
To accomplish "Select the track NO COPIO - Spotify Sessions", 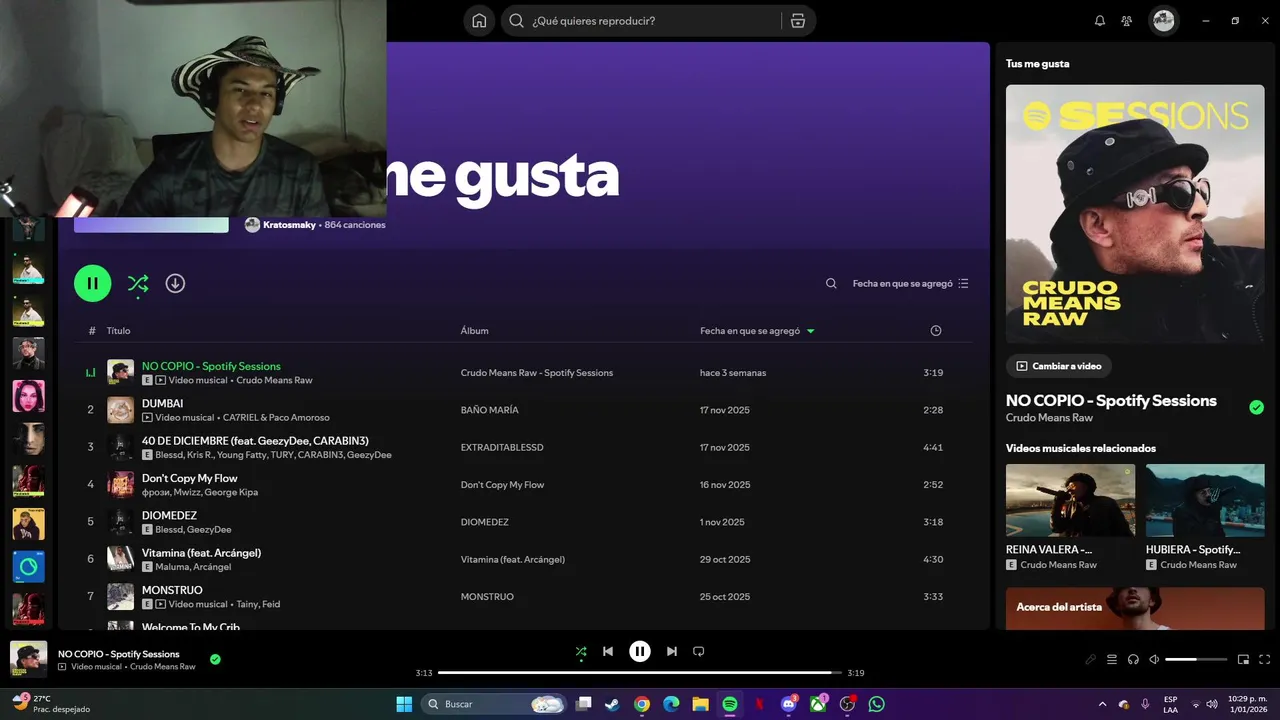I will click(x=211, y=366).
